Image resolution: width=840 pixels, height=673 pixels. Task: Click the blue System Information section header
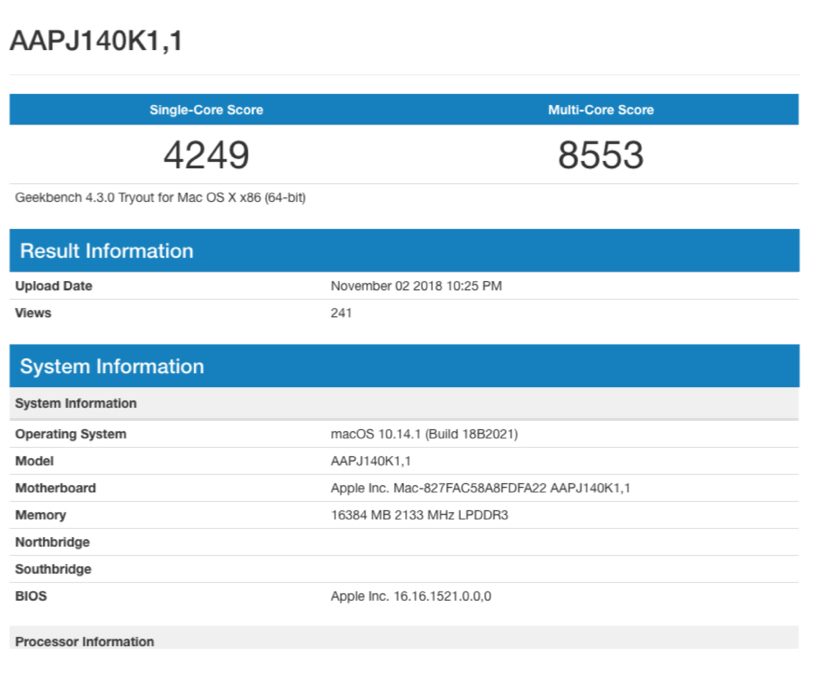[x=112, y=367]
